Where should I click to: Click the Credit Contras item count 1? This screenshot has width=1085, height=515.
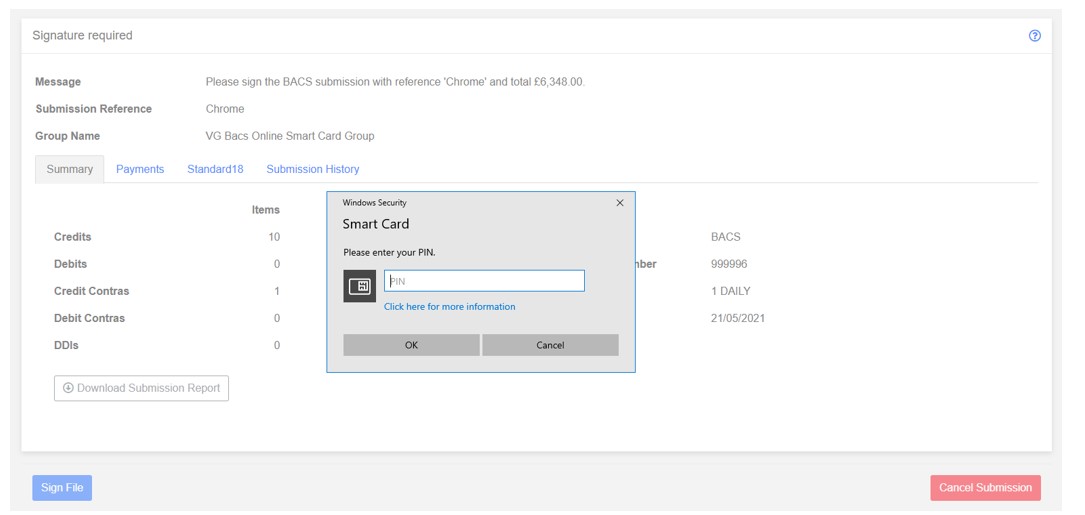[x=277, y=291]
